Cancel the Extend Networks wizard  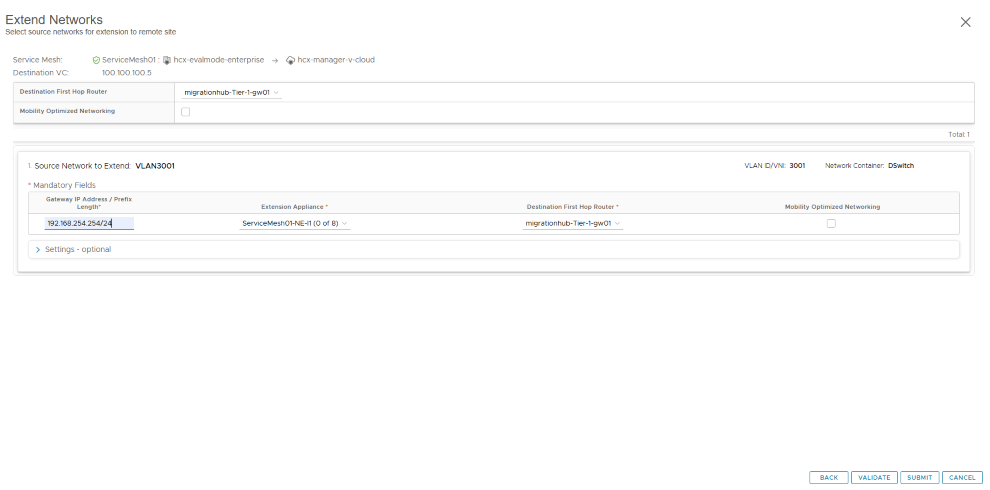[x=963, y=478]
